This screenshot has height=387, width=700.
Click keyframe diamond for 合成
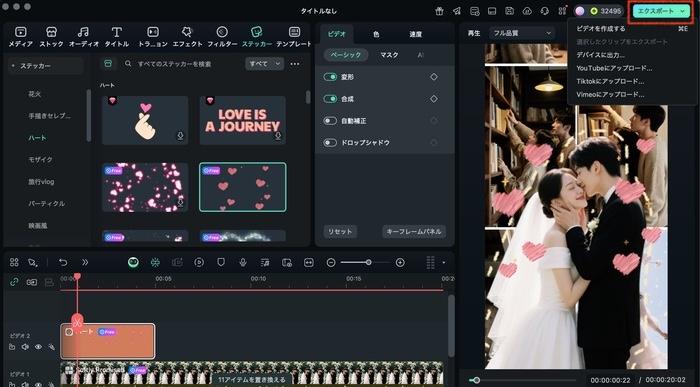(x=434, y=99)
